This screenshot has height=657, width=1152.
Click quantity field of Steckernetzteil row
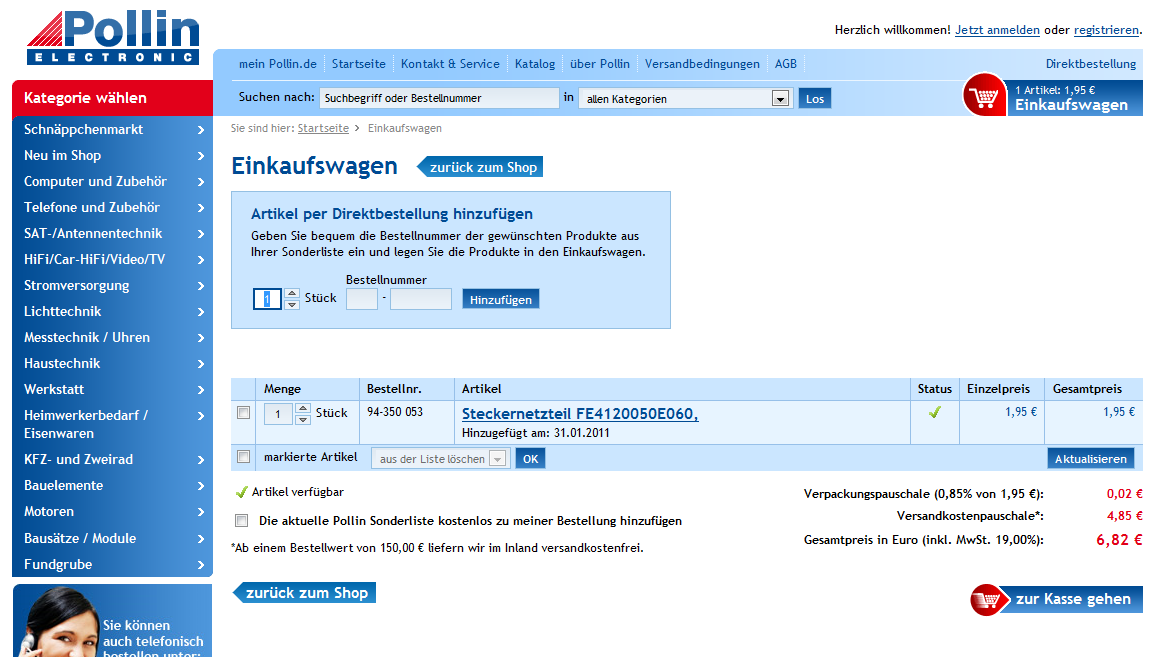(278, 414)
